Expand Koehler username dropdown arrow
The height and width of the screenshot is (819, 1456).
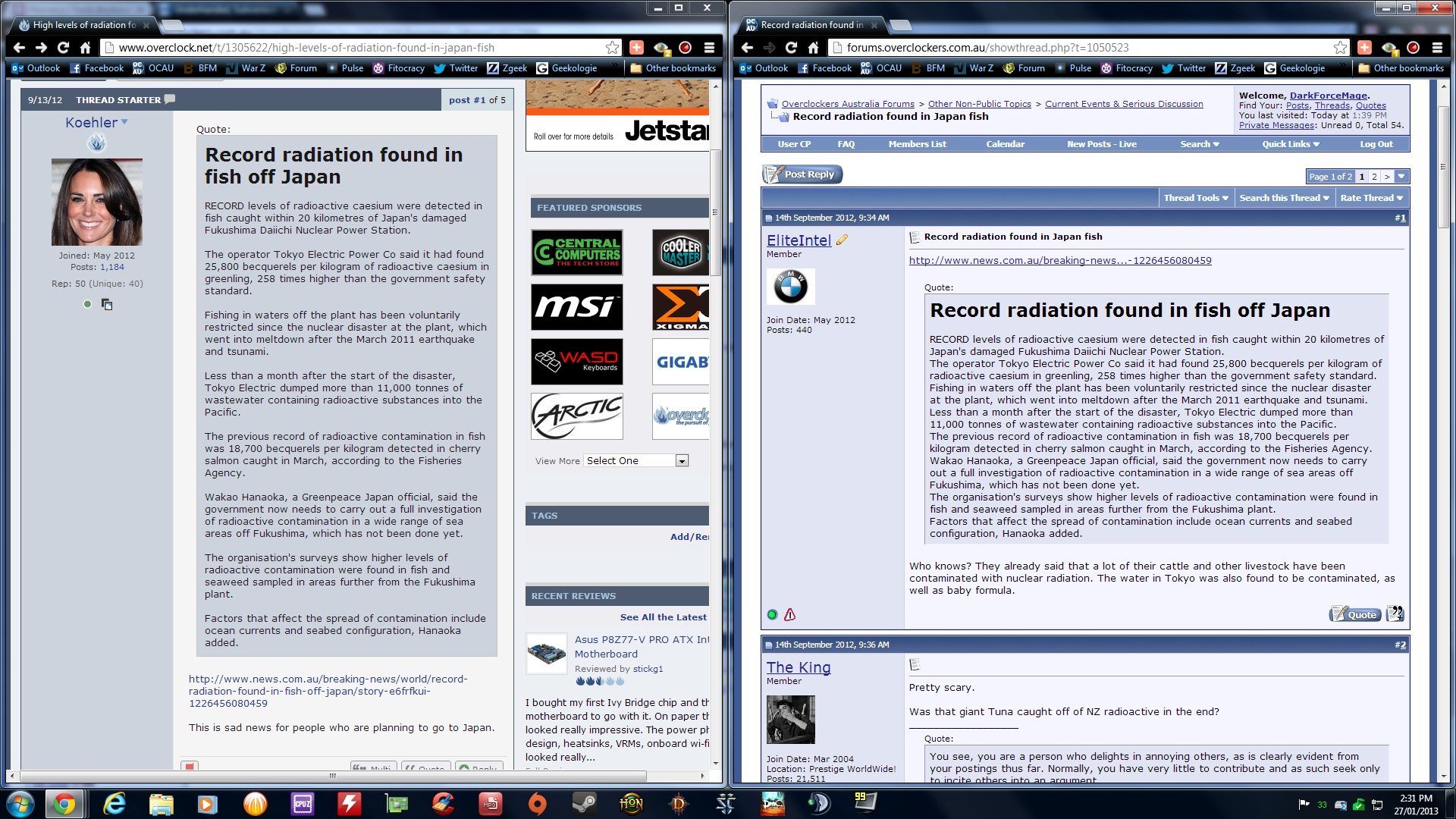pyautogui.click(x=124, y=122)
